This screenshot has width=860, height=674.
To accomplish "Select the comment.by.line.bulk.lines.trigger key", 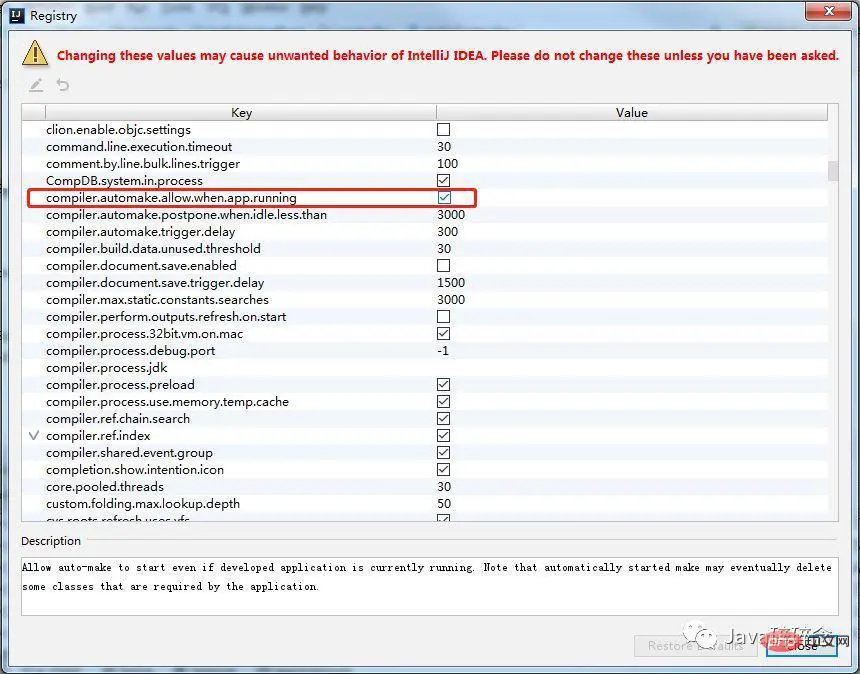I will (143, 163).
